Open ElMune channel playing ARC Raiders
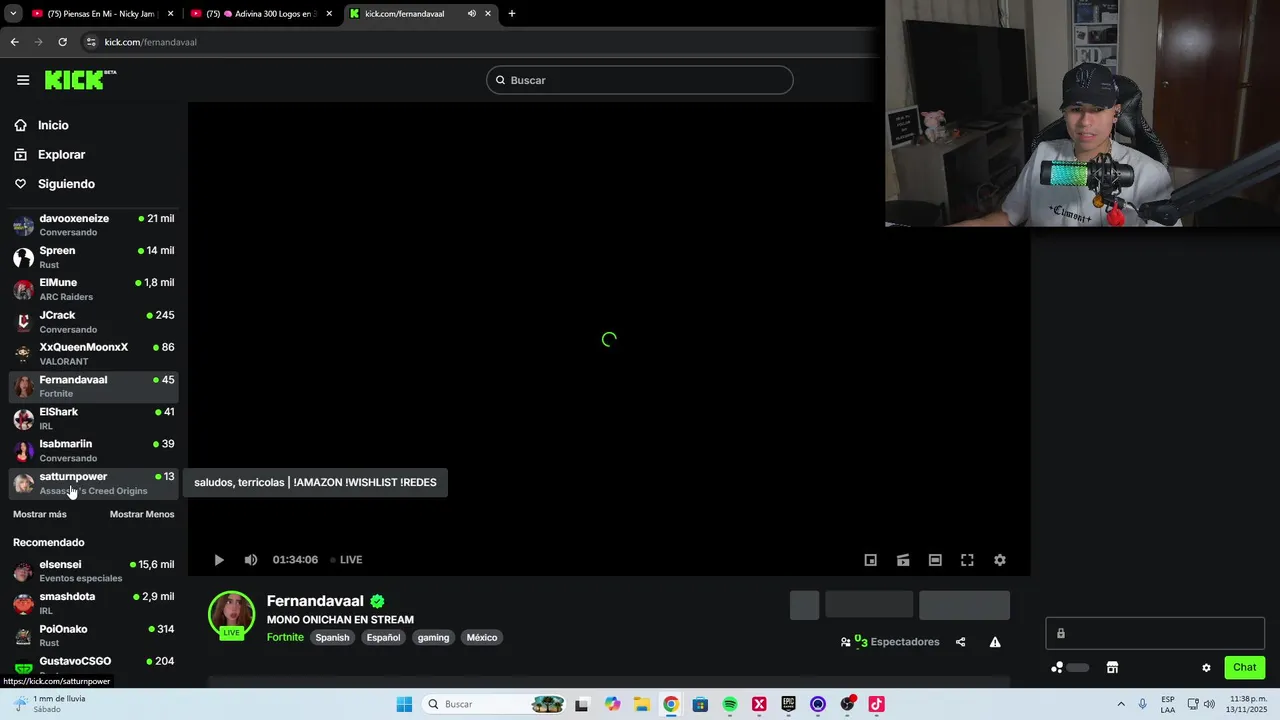 [x=93, y=289]
